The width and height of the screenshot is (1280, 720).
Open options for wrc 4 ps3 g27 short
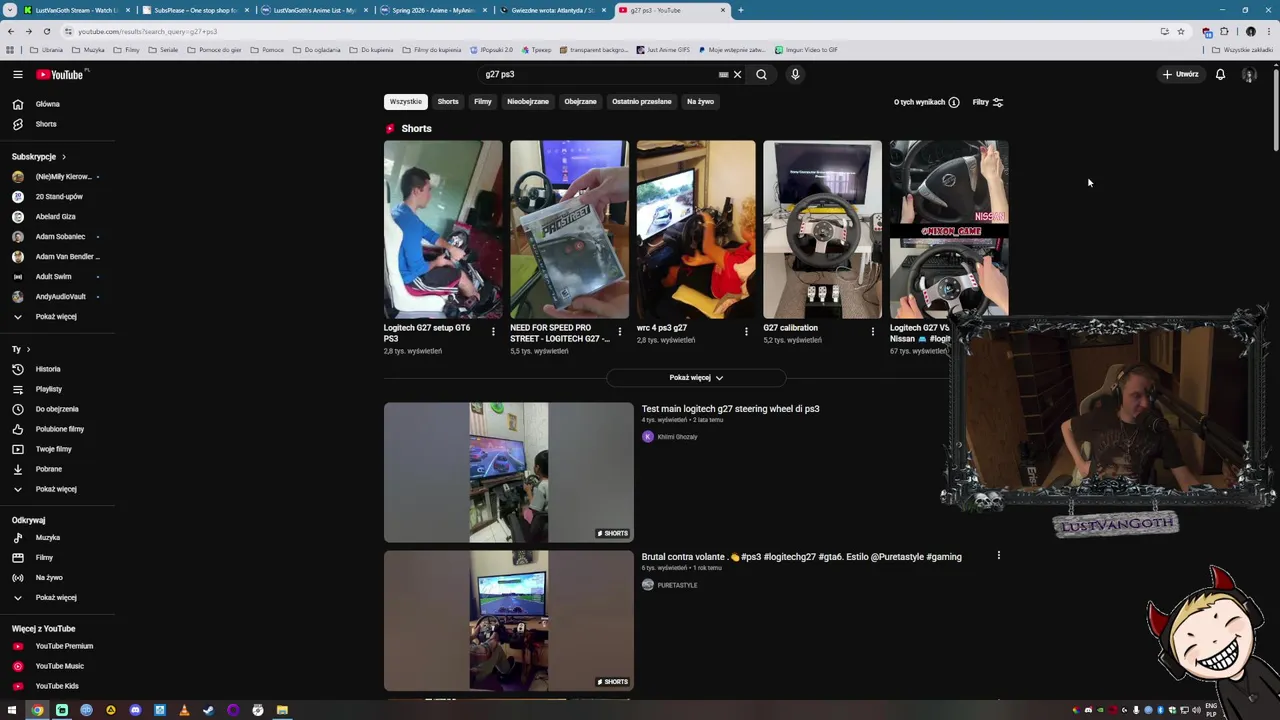746,332
